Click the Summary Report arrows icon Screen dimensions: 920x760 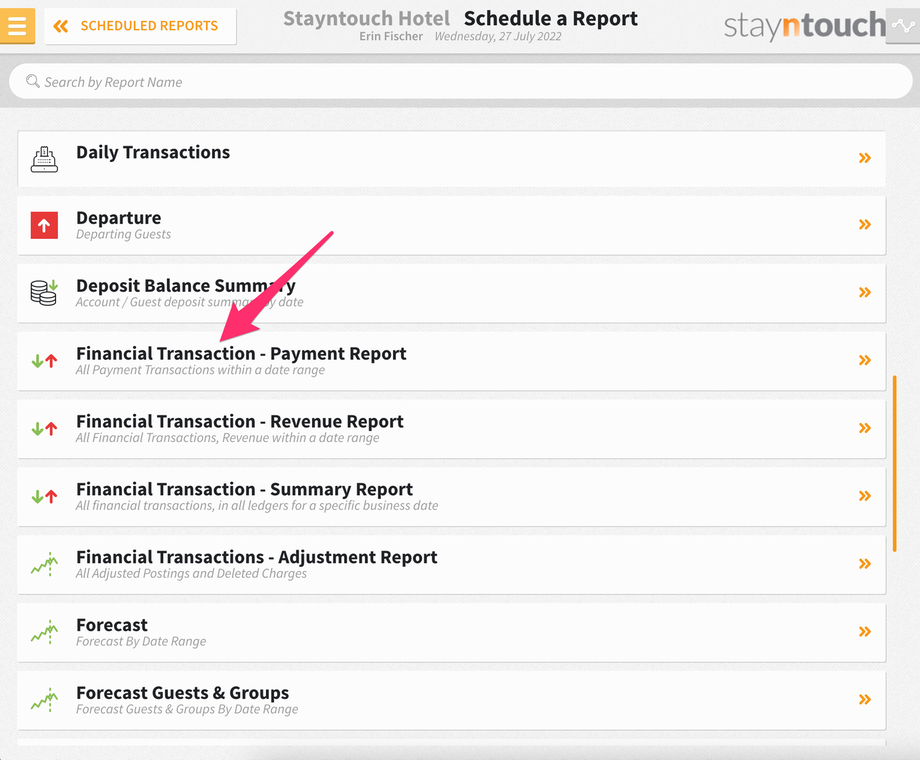44,497
